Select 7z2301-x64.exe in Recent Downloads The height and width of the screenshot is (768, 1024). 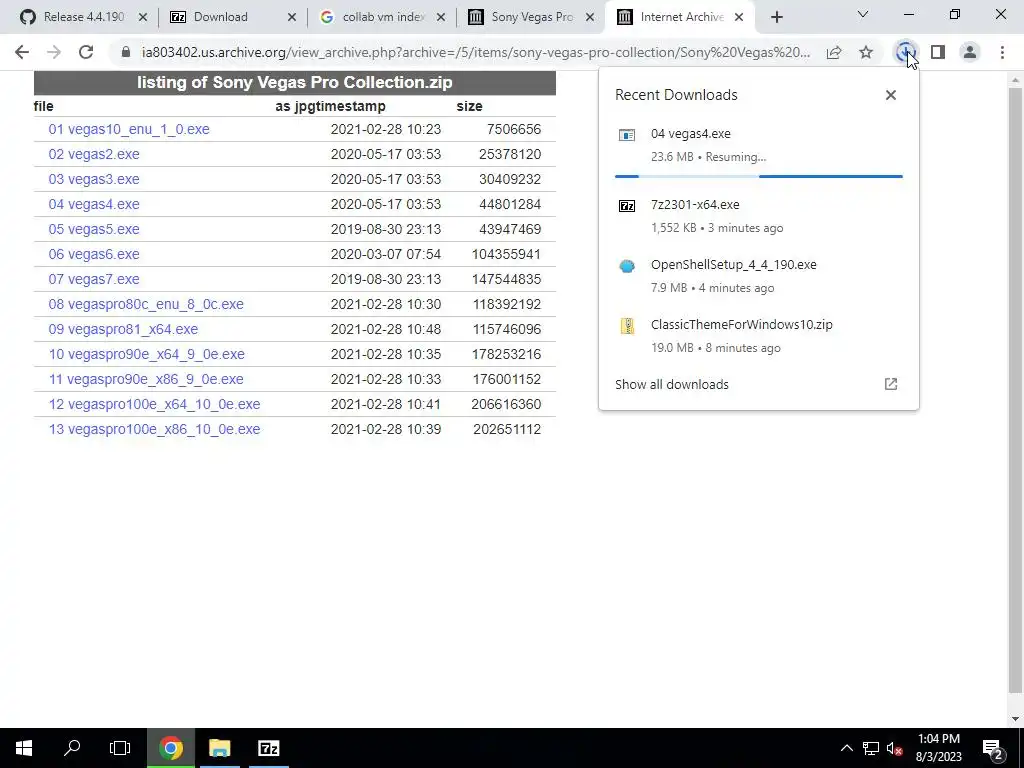(758, 216)
